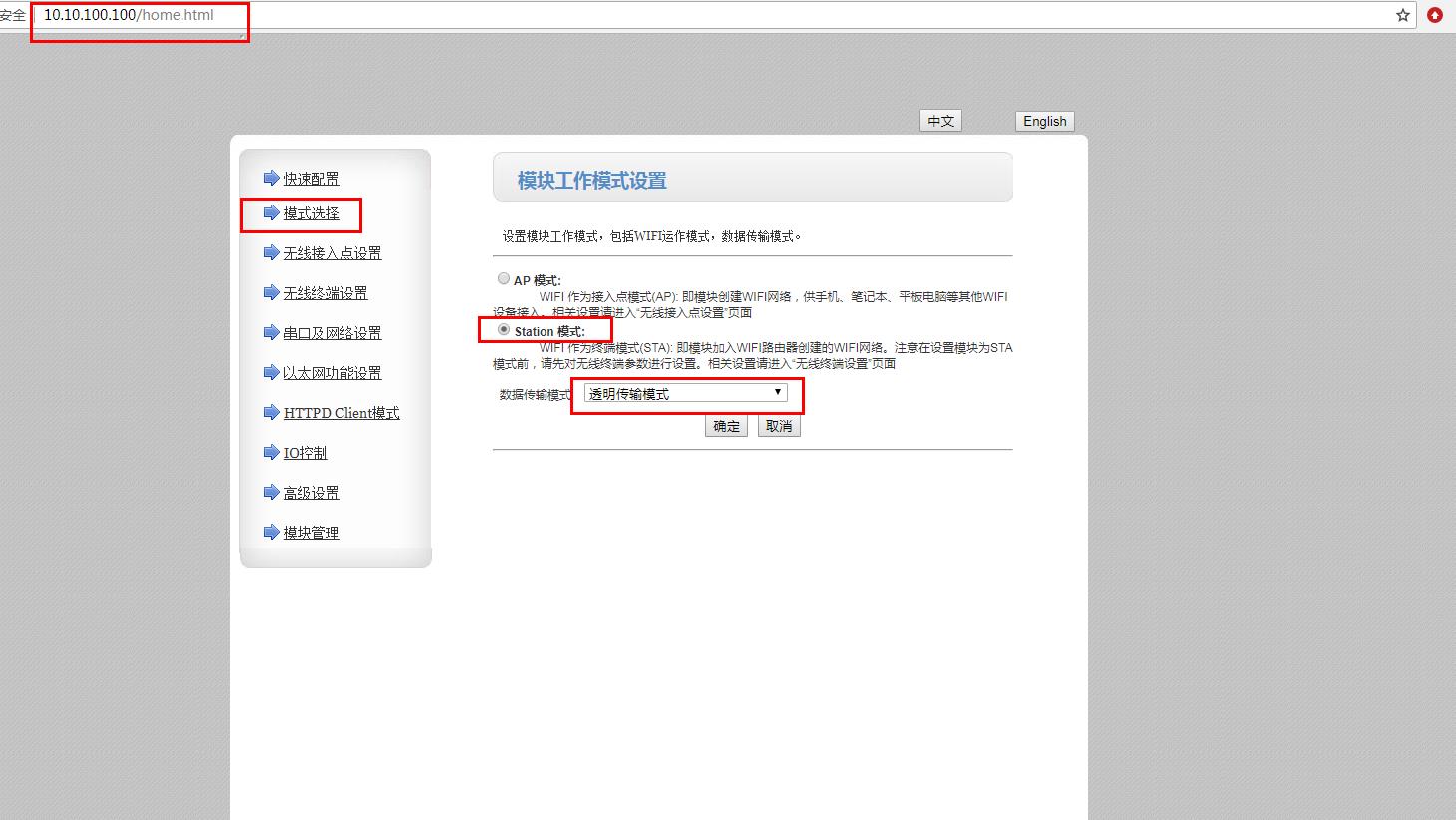Image resolution: width=1456 pixels, height=820 pixels.
Task: Click the 取消 button
Action: tap(779, 426)
